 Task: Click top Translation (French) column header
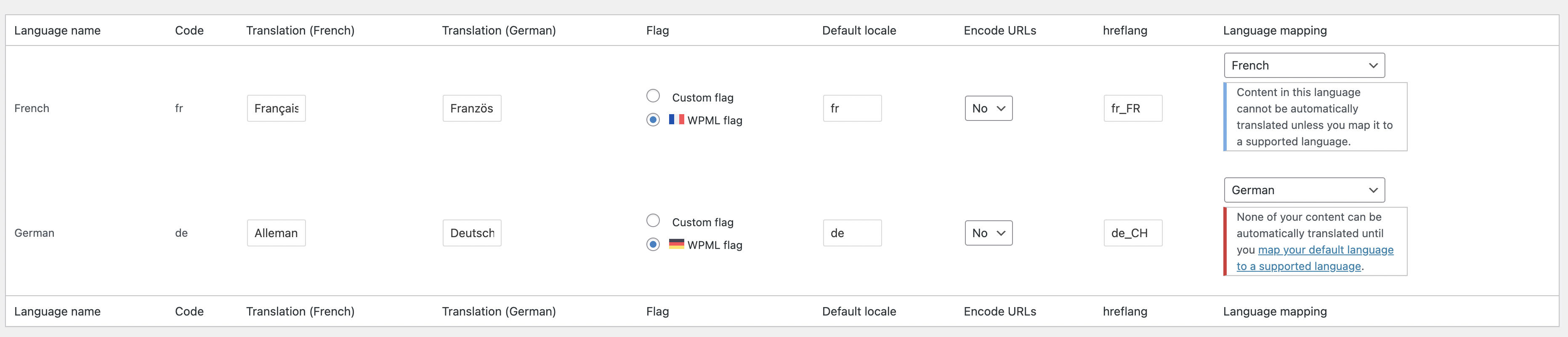pyautogui.click(x=300, y=30)
